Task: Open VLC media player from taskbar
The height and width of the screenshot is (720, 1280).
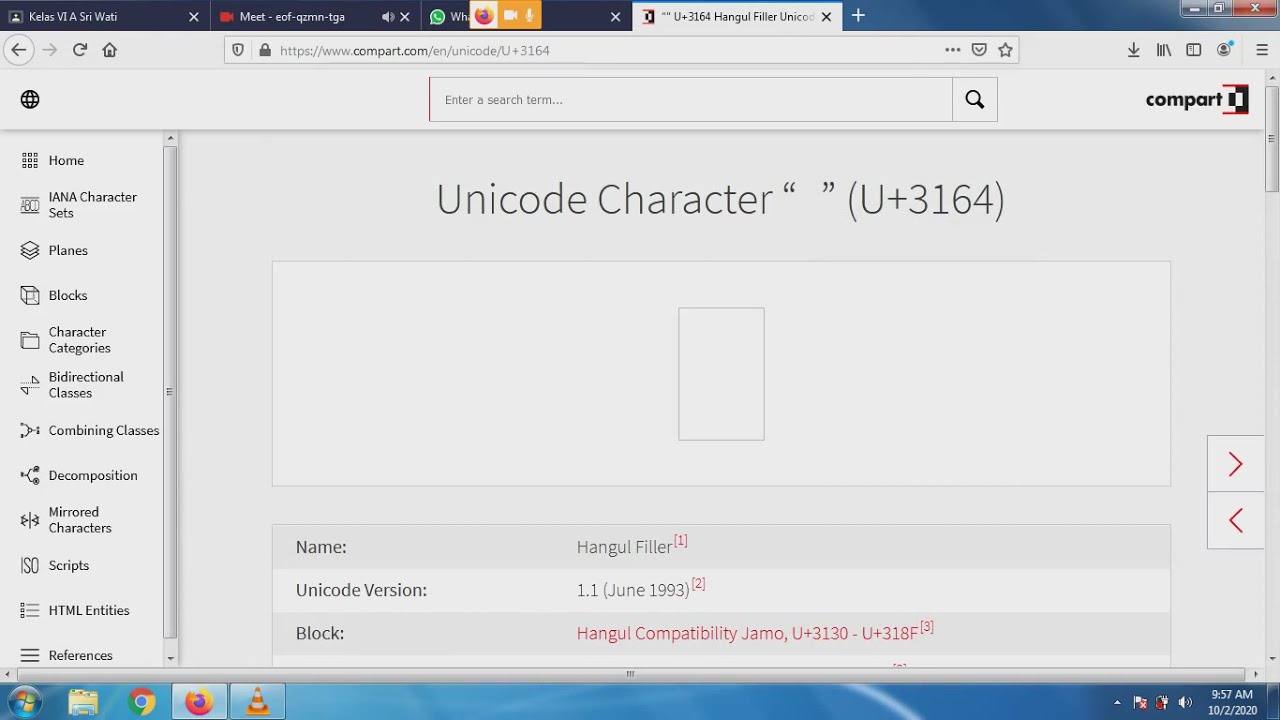Action: (257, 702)
